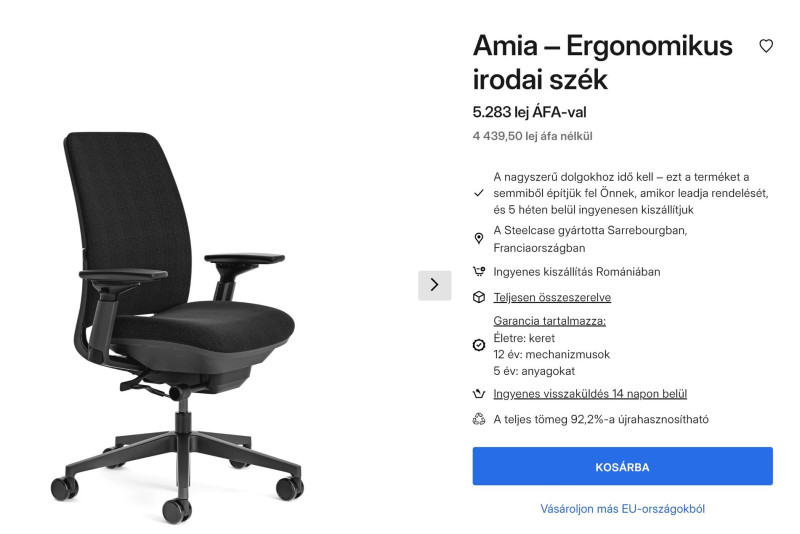Open the Garancia tartalmazza link
The width and height of the screenshot is (800, 534).
pos(549,321)
